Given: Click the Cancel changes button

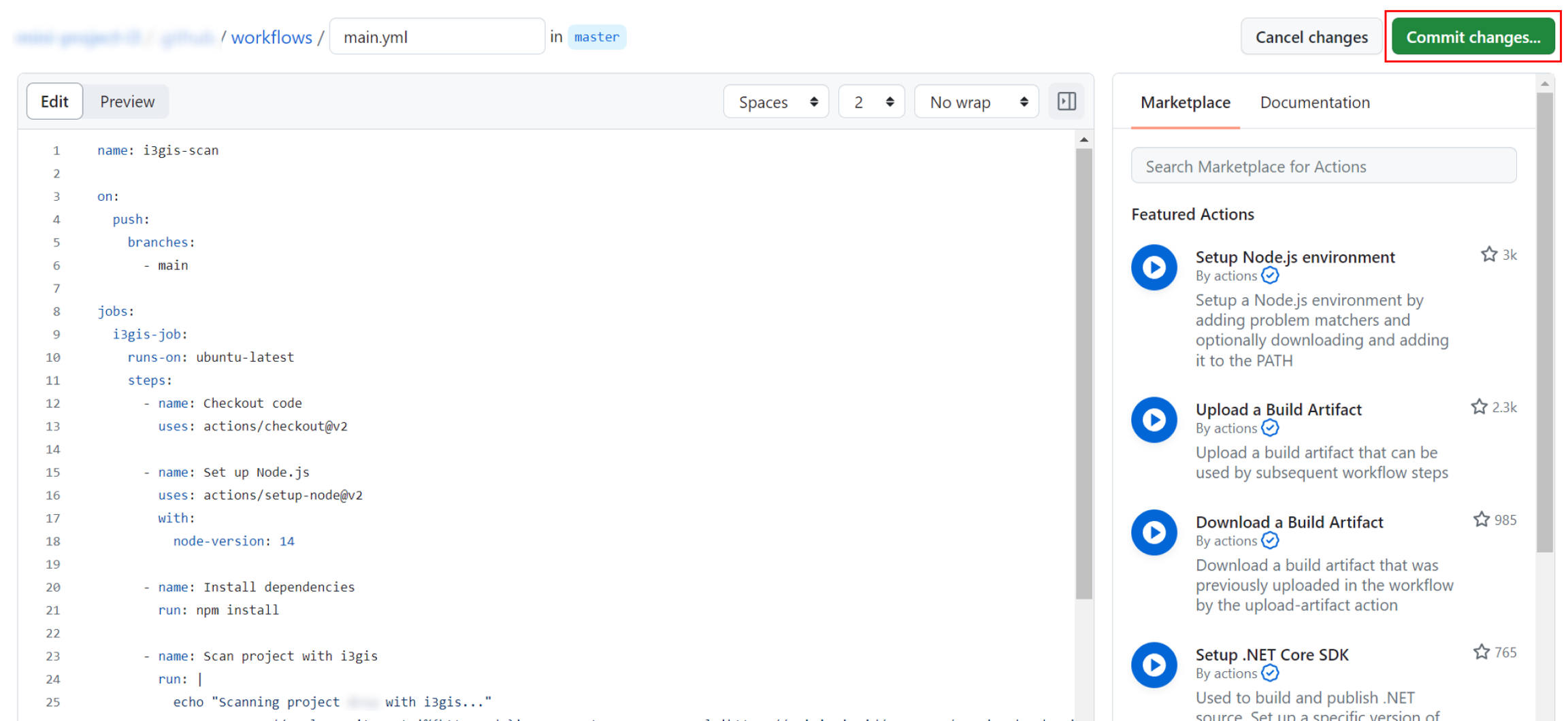Looking at the screenshot, I should (1311, 37).
